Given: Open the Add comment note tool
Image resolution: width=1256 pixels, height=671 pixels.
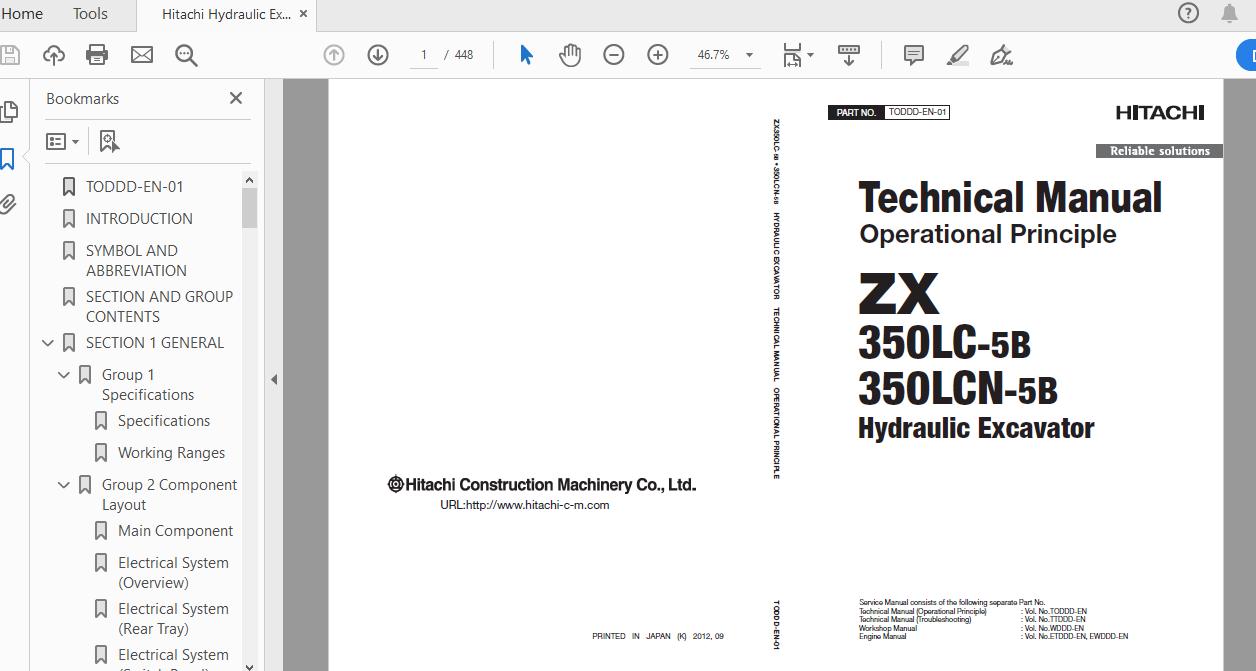Looking at the screenshot, I should tap(913, 55).
